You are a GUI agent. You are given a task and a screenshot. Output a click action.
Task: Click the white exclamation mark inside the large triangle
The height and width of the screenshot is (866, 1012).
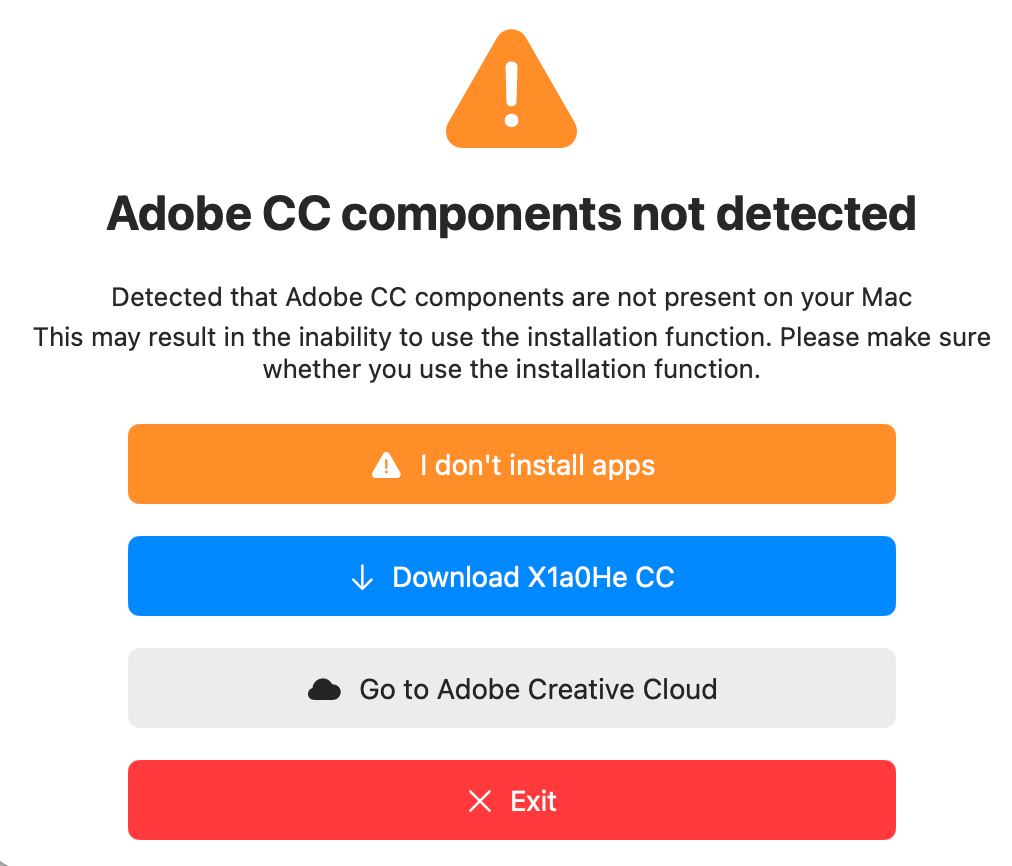(511, 95)
